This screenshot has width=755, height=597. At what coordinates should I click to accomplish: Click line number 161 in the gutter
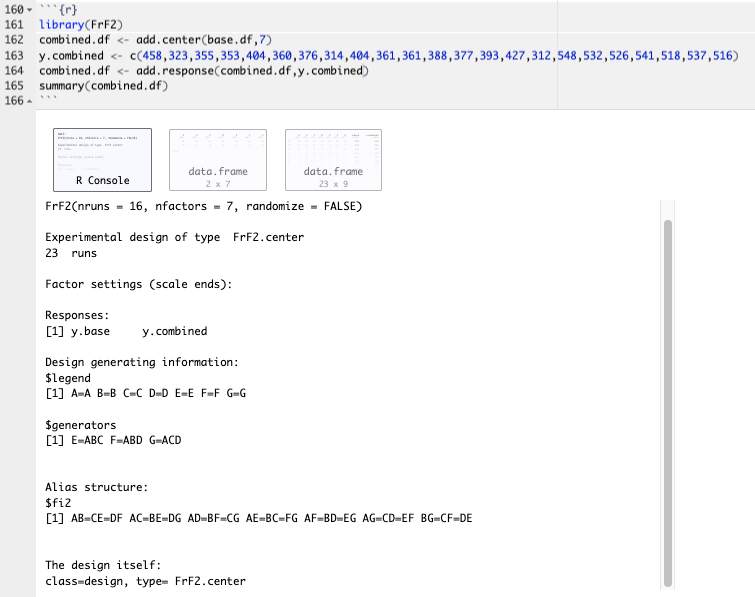click(x=13, y=23)
